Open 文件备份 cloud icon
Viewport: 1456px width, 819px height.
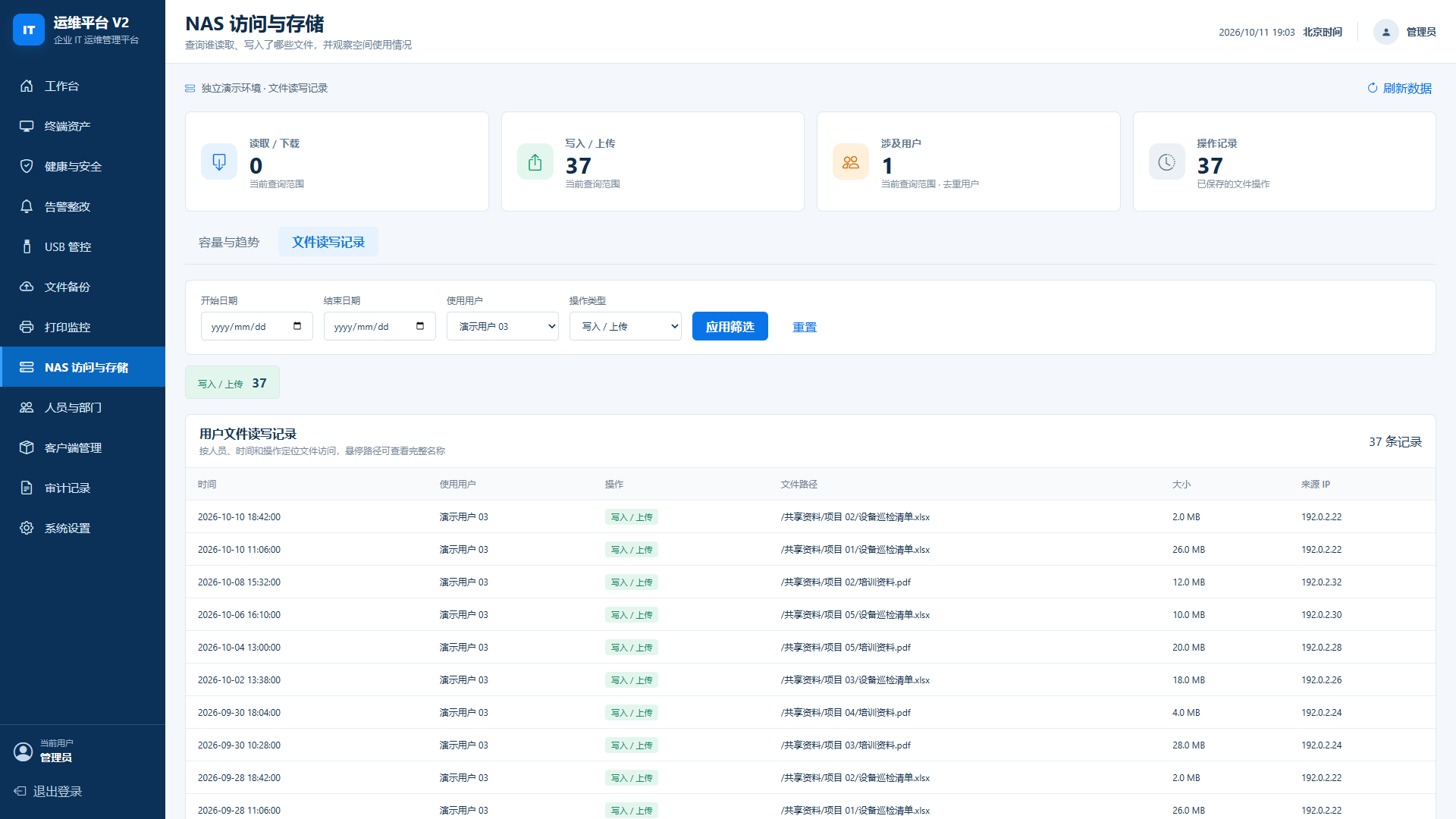tap(27, 287)
